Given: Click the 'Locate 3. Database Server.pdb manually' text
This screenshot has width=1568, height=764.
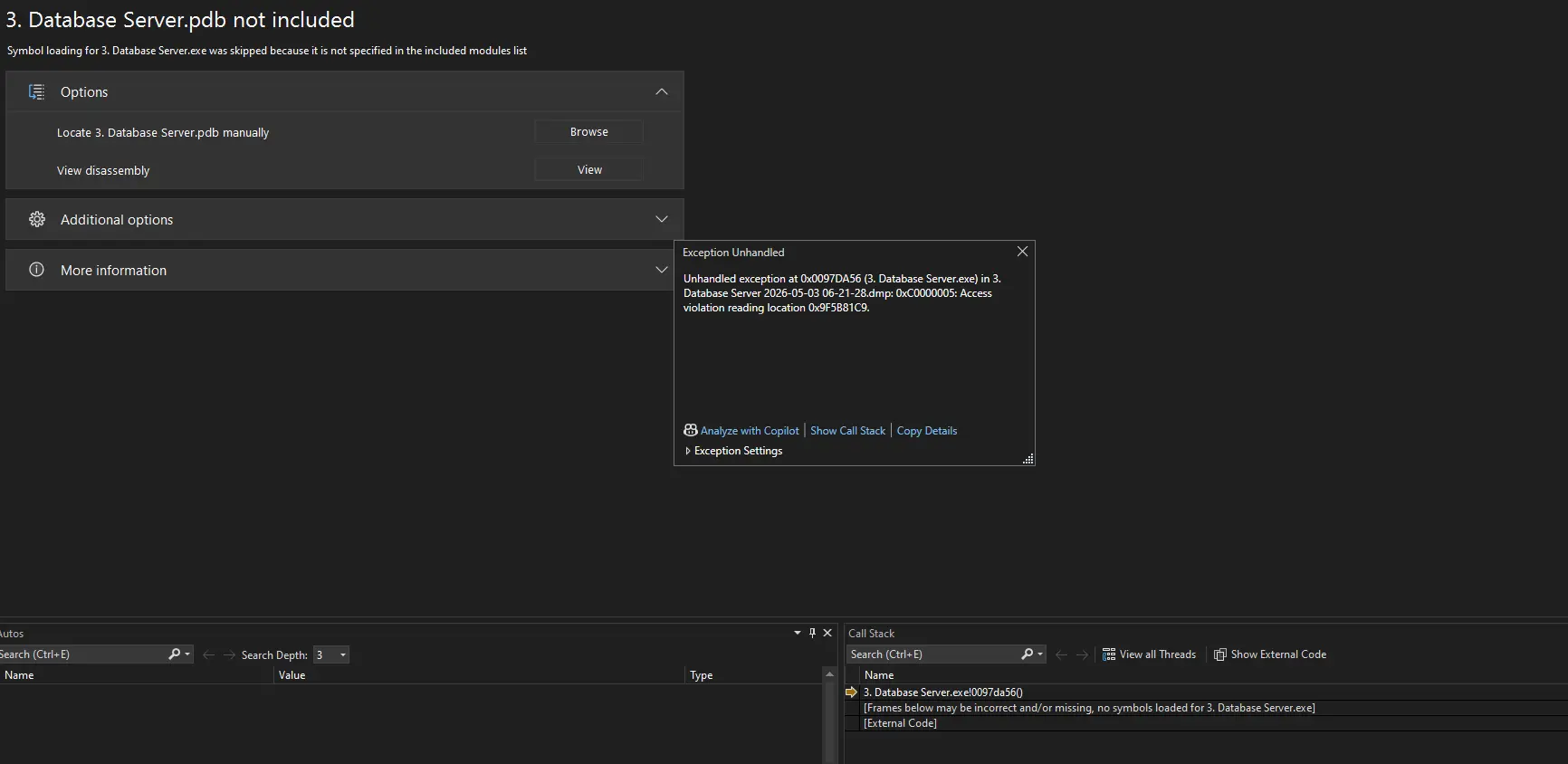Looking at the screenshot, I should 163,132.
